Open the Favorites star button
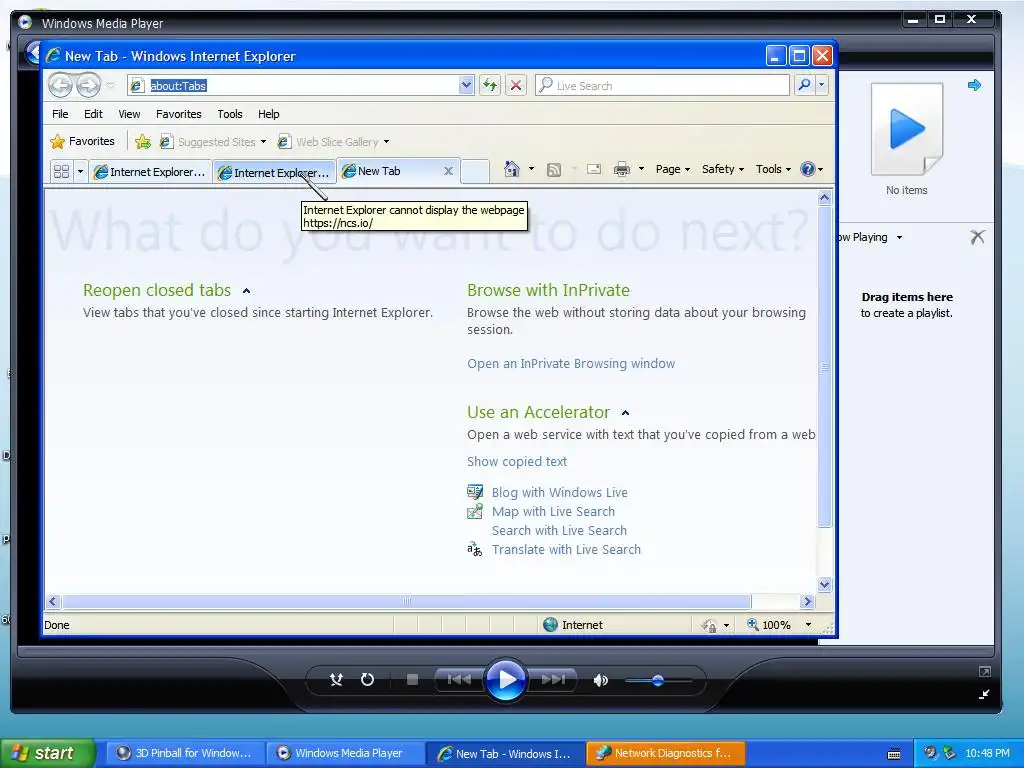This screenshot has width=1024, height=768. pyautogui.click(x=82, y=141)
